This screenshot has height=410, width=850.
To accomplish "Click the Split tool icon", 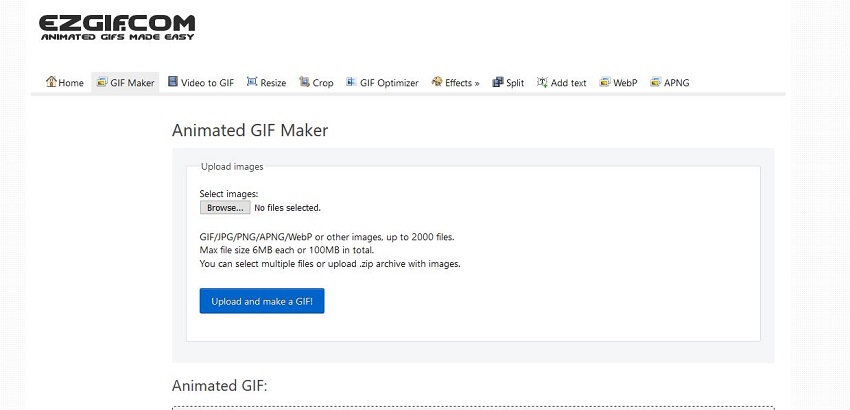I will pyautogui.click(x=498, y=82).
